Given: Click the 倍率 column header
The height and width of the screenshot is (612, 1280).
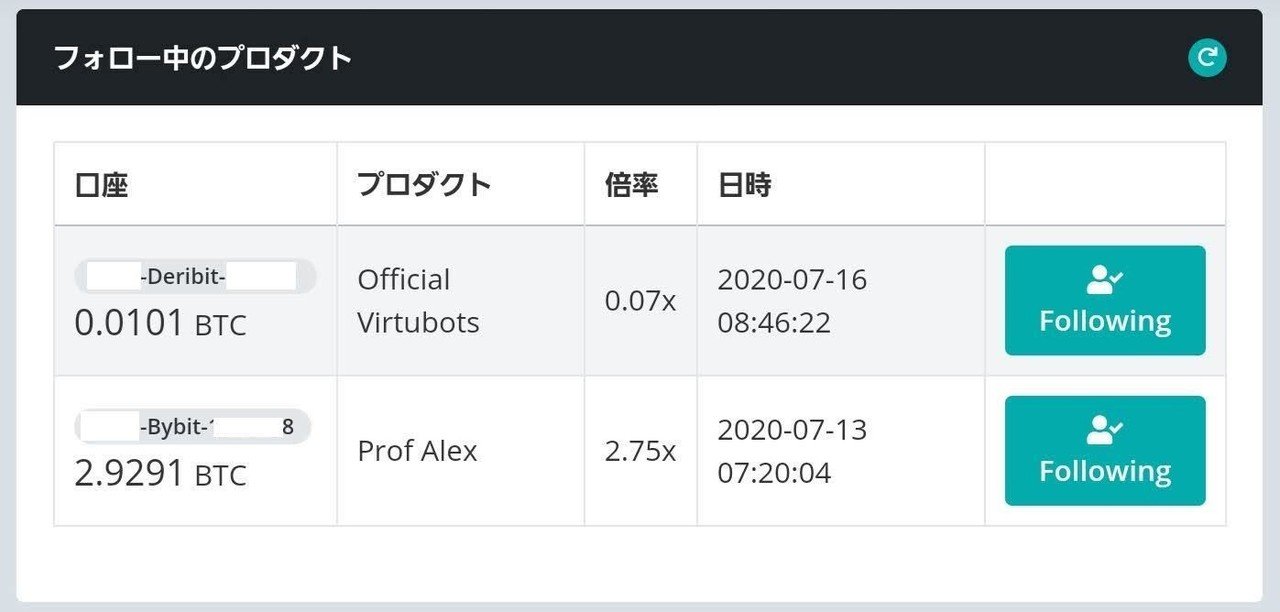Looking at the screenshot, I should coord(632,185).
